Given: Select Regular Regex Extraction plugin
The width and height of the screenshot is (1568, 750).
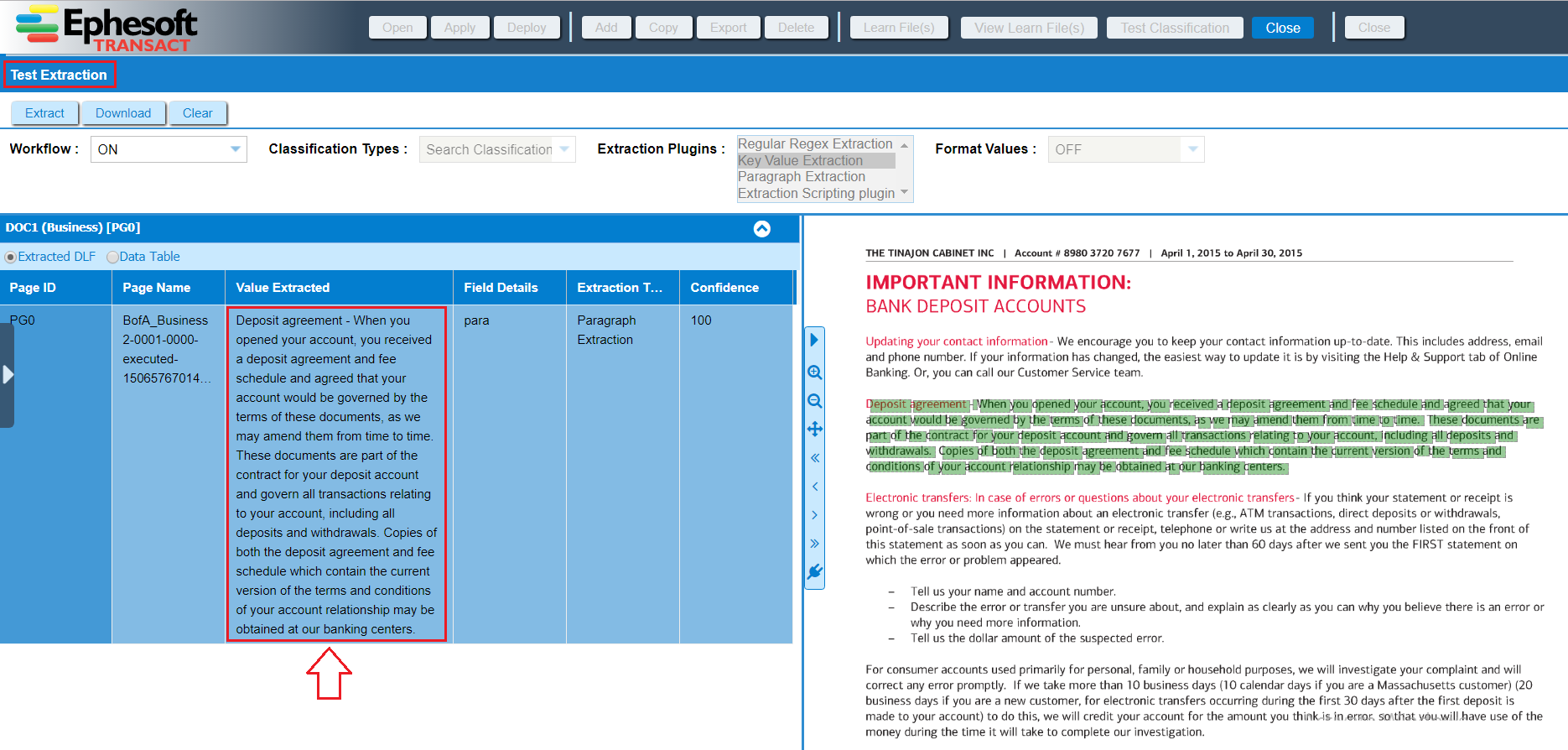Looking at the screenshot, I should pos(815,144).
